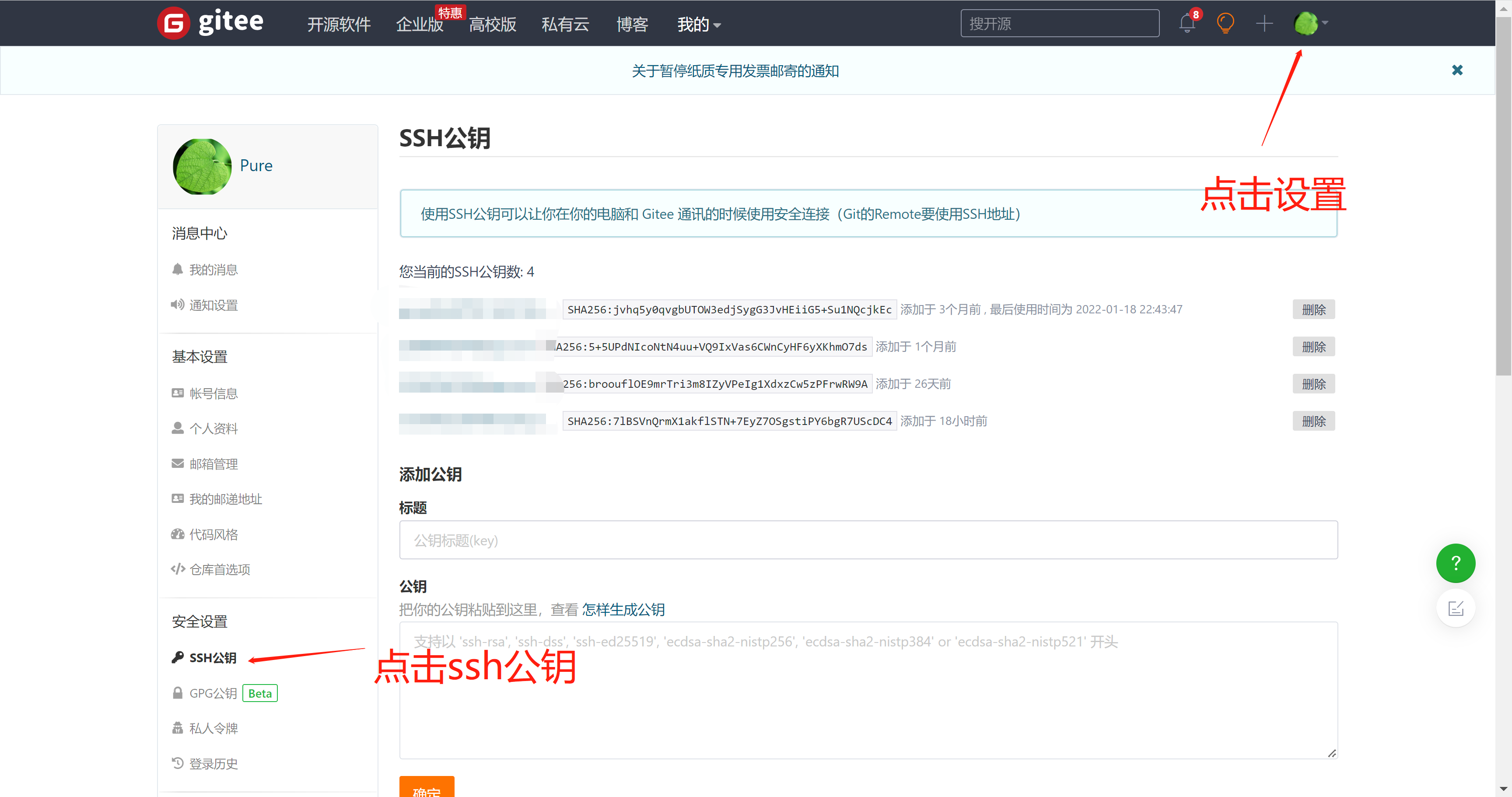The image size is (1512, 797).
Task: Delete the key SHA256:jvhq5y0qvgb...
Action: tap(1313, 309)
